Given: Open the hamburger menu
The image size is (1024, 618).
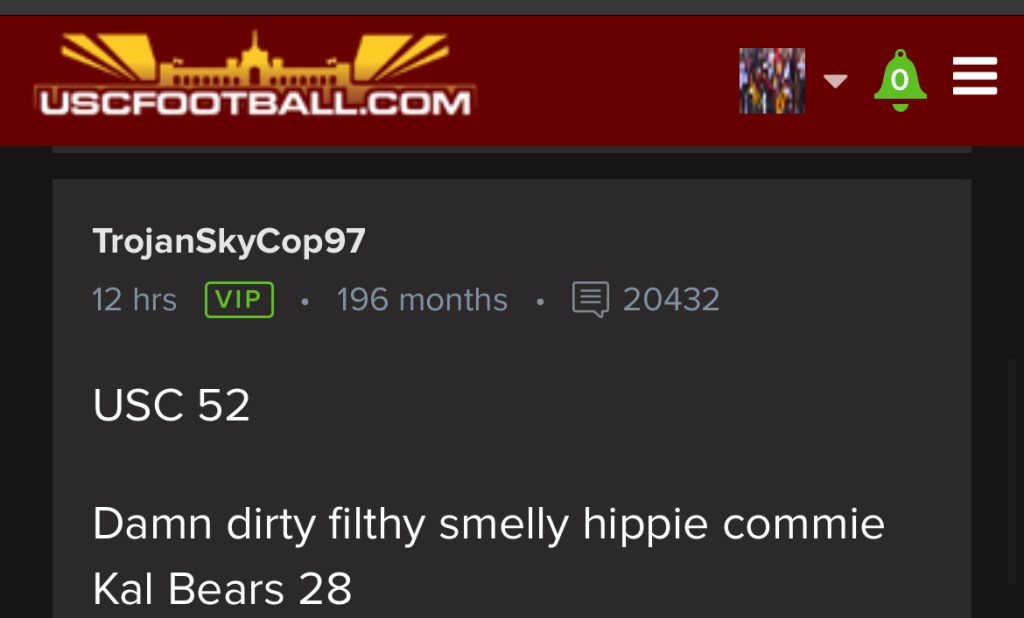Looking at the screenshot, I should 974,76.
